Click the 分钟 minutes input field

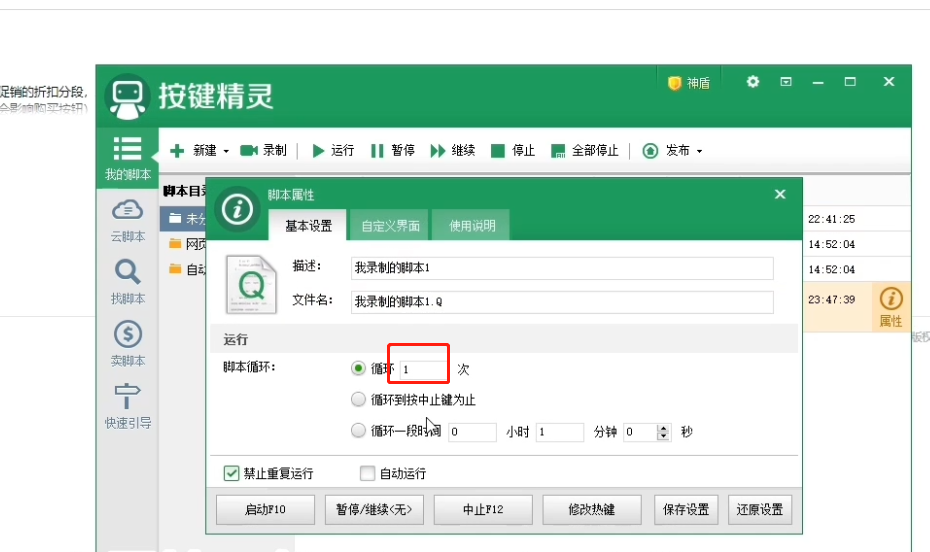(559, 432)
